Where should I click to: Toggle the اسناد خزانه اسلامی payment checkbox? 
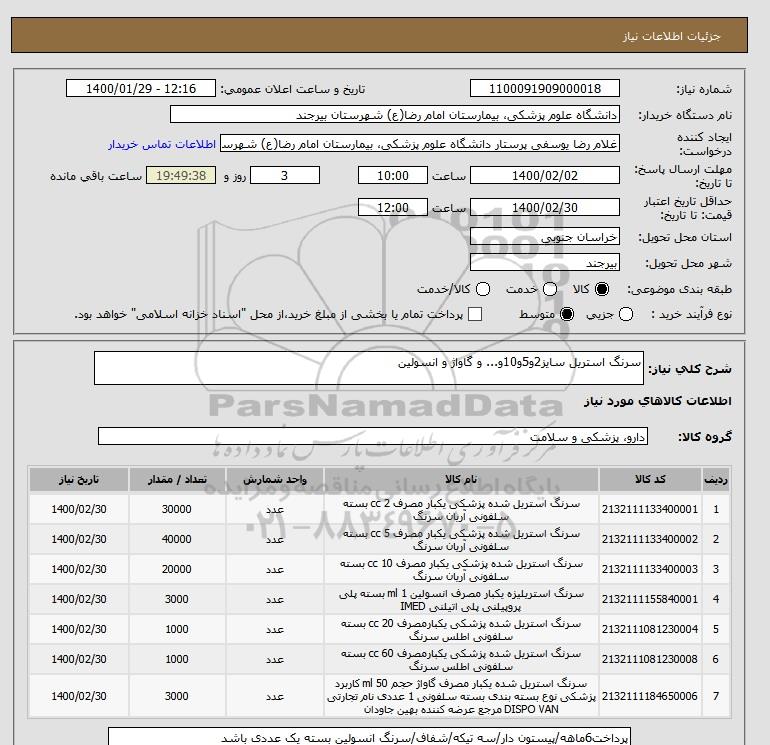coord(475,314)
